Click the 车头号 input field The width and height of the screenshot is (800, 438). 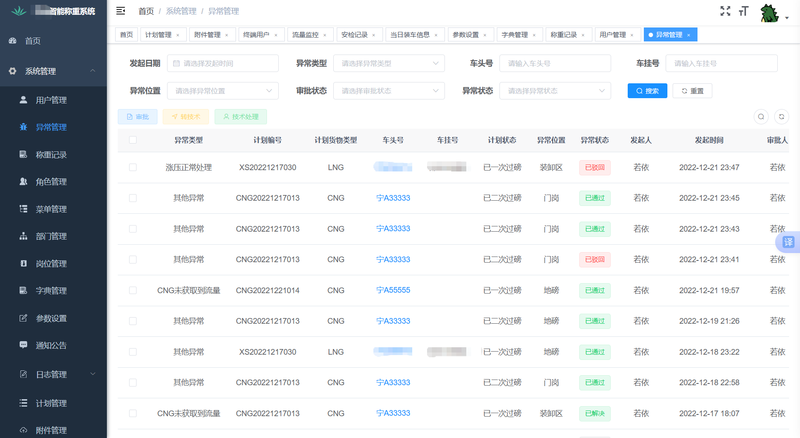point(553,63)
